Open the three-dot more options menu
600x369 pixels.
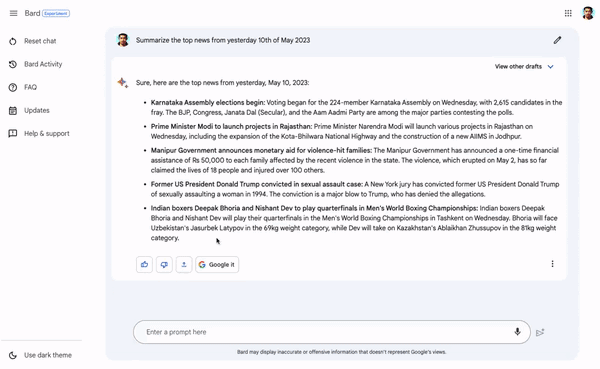pos(552,264)
